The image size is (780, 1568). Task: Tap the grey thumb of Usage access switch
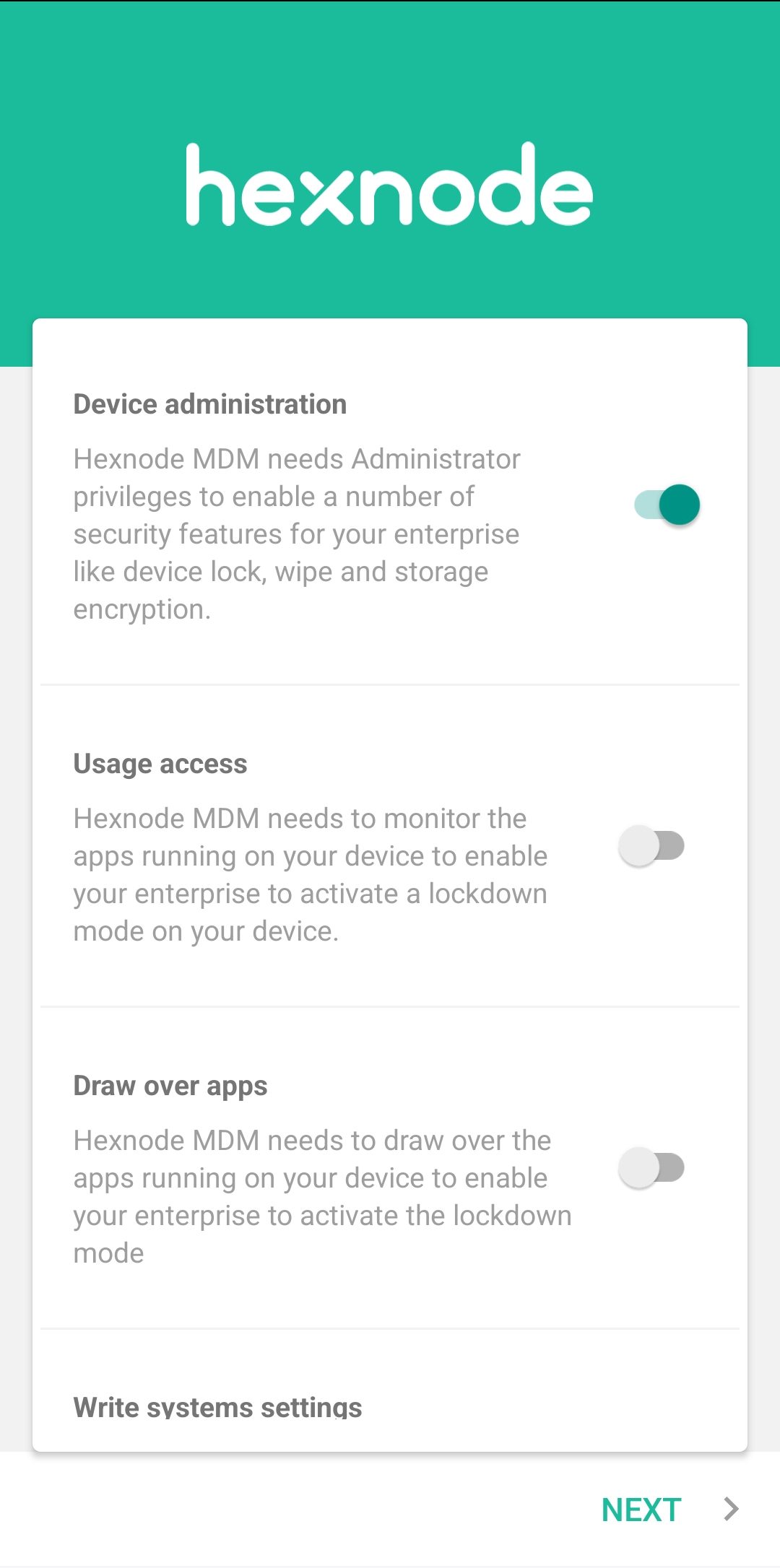click(639, 845)
